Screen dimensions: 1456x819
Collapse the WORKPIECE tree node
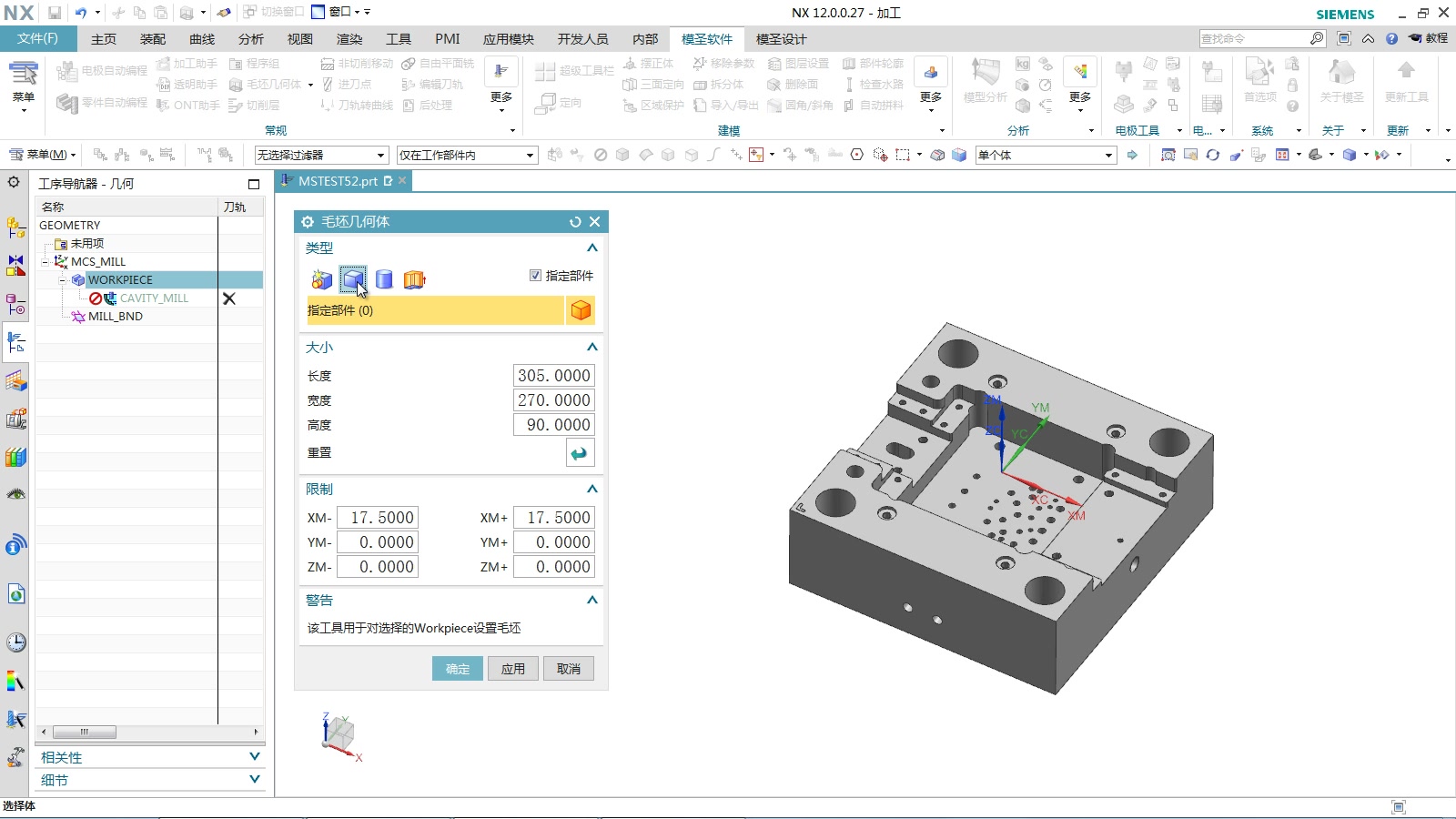(x=63, y=280)
